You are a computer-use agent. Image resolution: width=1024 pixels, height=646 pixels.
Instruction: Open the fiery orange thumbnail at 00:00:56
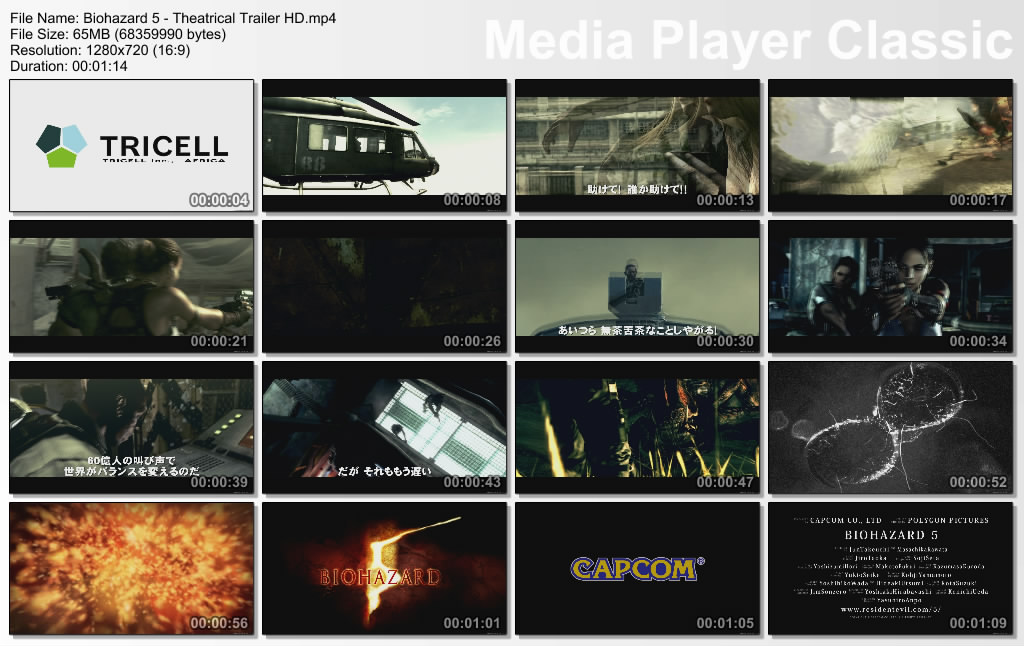pos(131,568)
